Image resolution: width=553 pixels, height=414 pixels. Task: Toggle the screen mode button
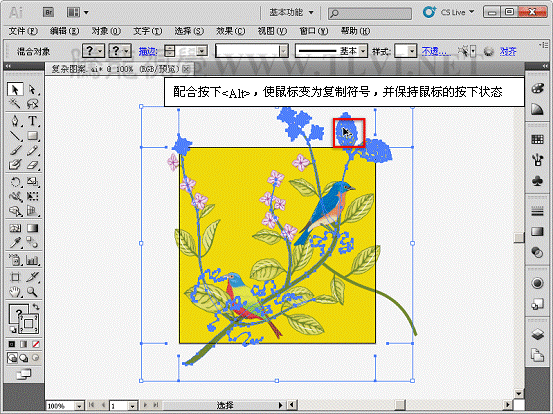23,374
